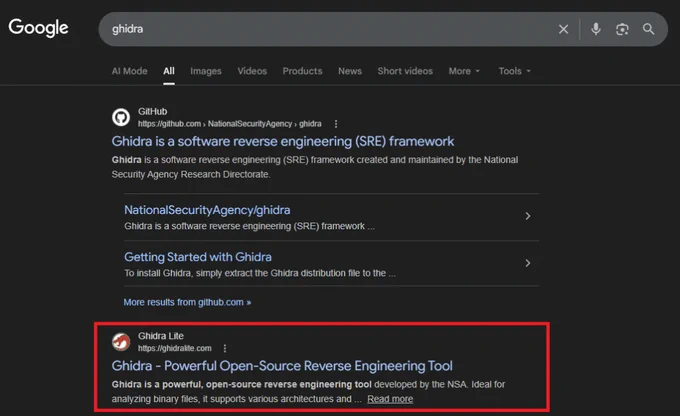Open the Products tab
The height and width of the screenshot is (416, 680).
coord(302,71)
